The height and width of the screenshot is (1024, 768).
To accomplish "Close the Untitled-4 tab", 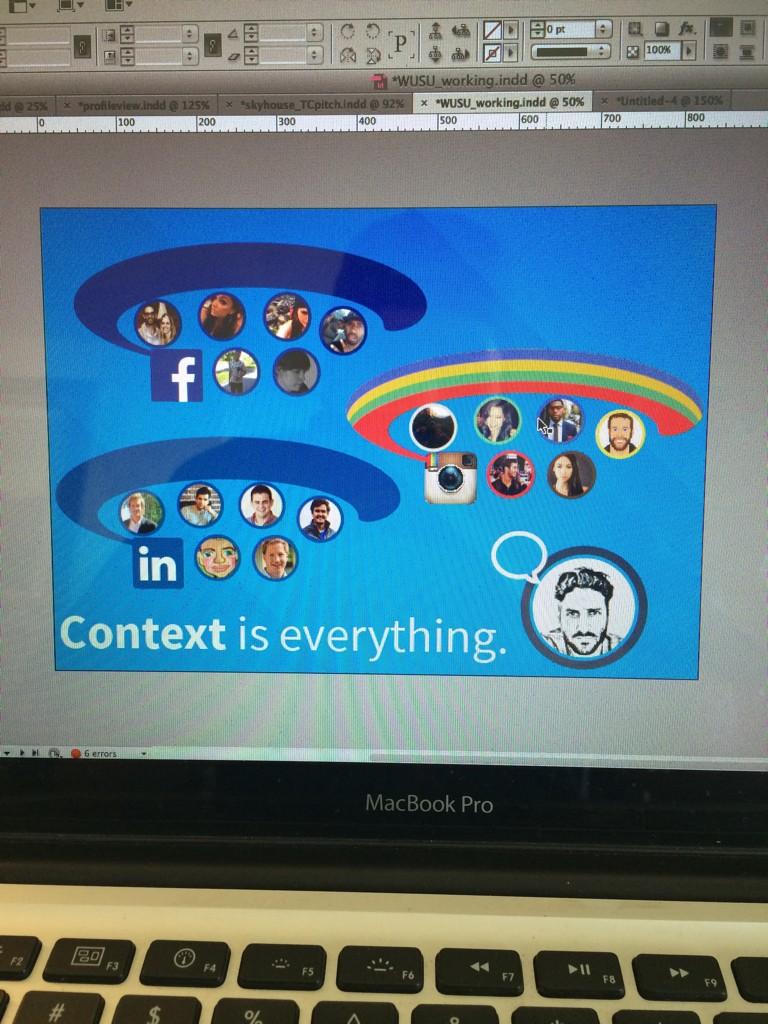I will point(605,101).
